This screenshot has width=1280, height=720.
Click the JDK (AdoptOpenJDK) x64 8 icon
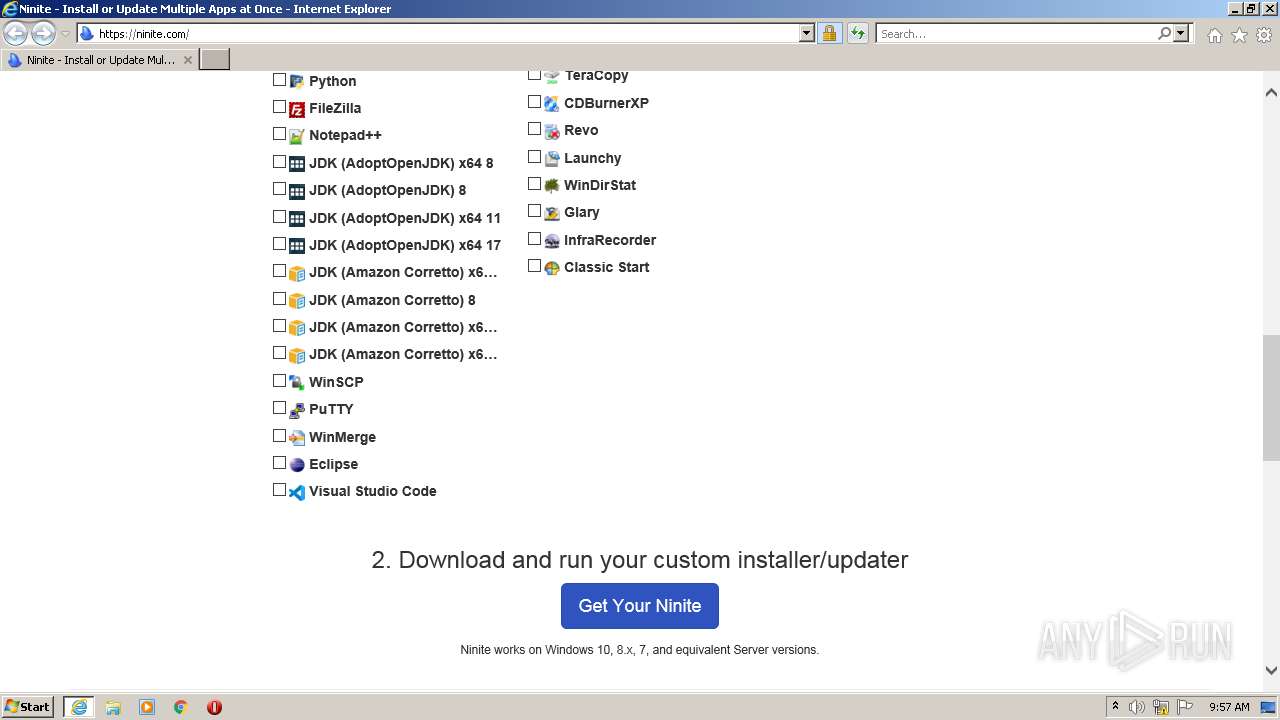296,164
